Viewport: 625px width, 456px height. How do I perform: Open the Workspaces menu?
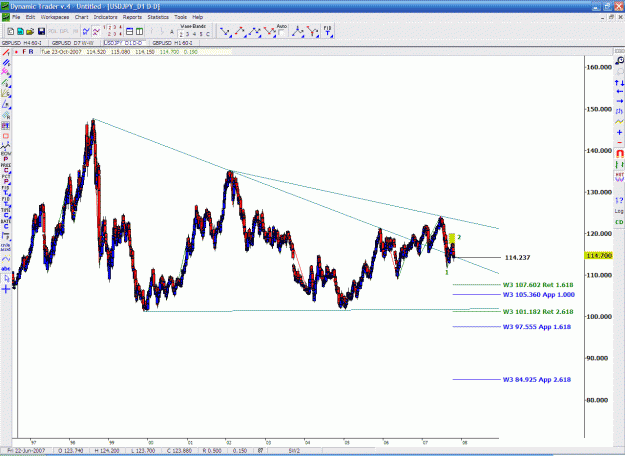point(55,17)
